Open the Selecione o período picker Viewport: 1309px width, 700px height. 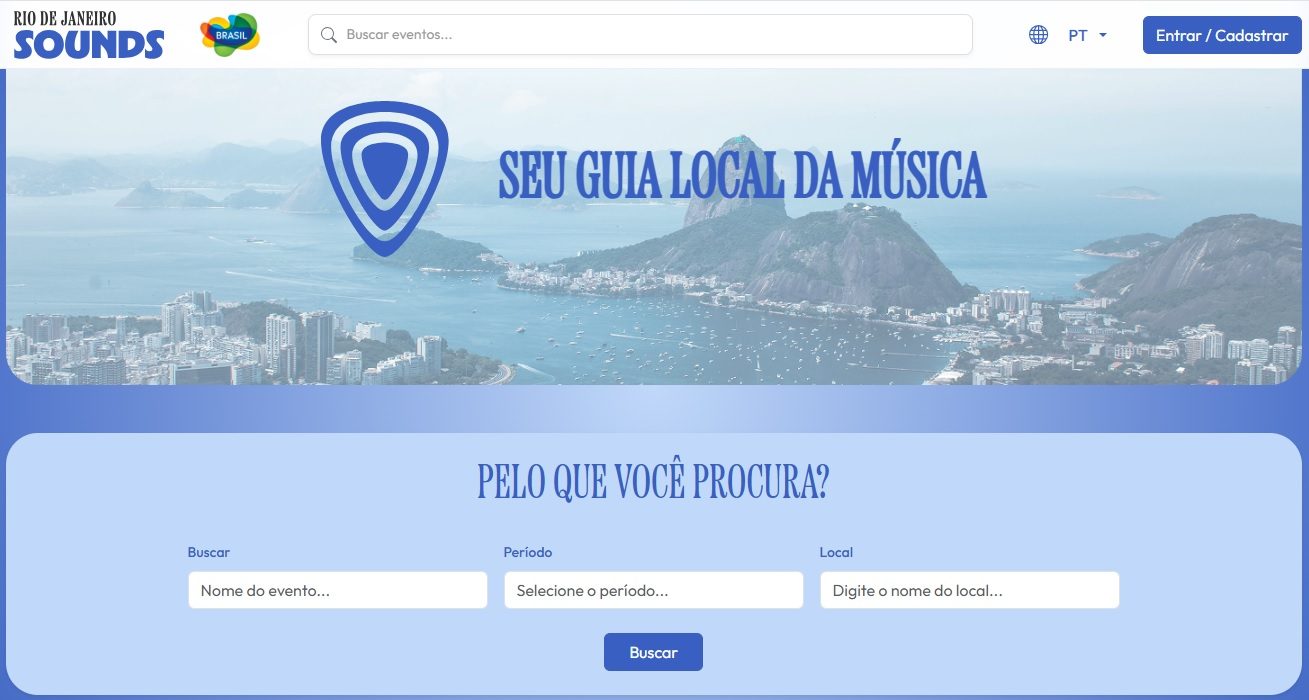click(x=654, y=590)
